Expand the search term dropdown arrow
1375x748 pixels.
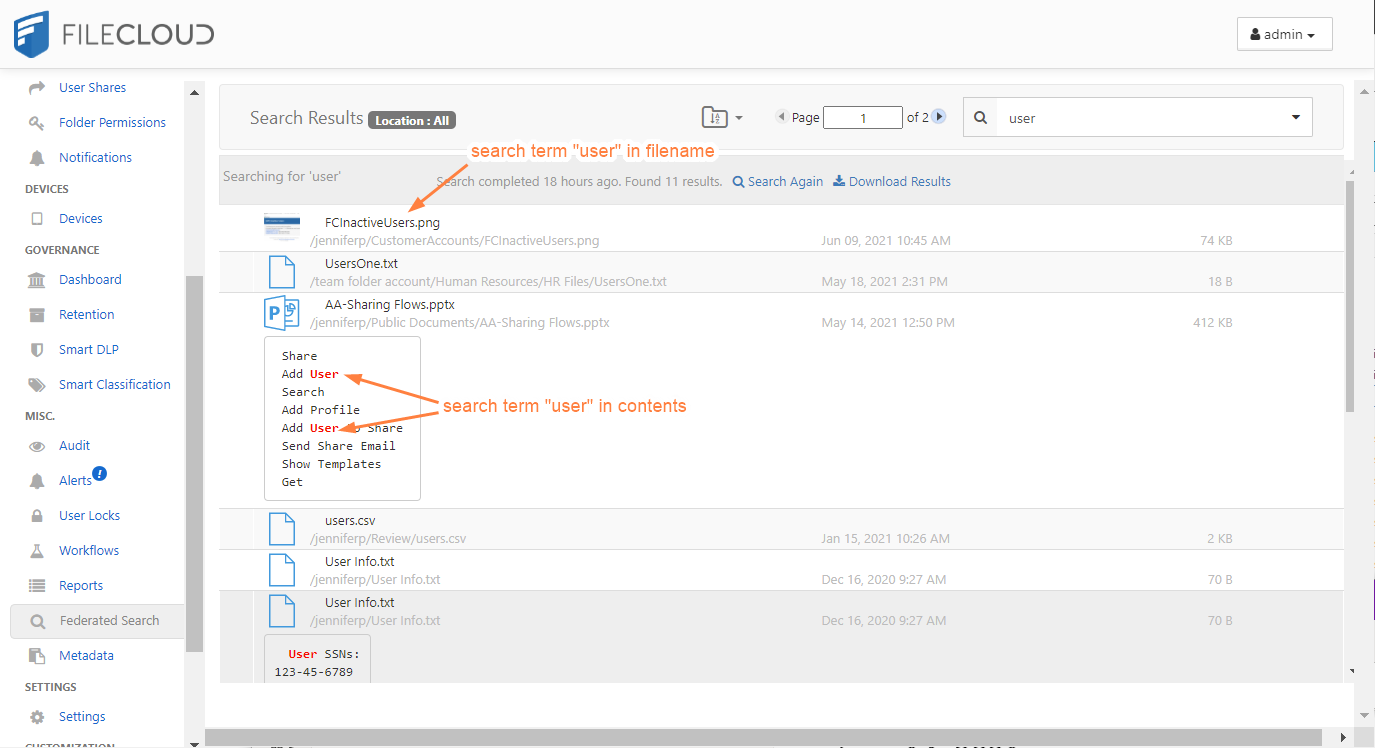pyautogui.click(x=1296, y=118)
